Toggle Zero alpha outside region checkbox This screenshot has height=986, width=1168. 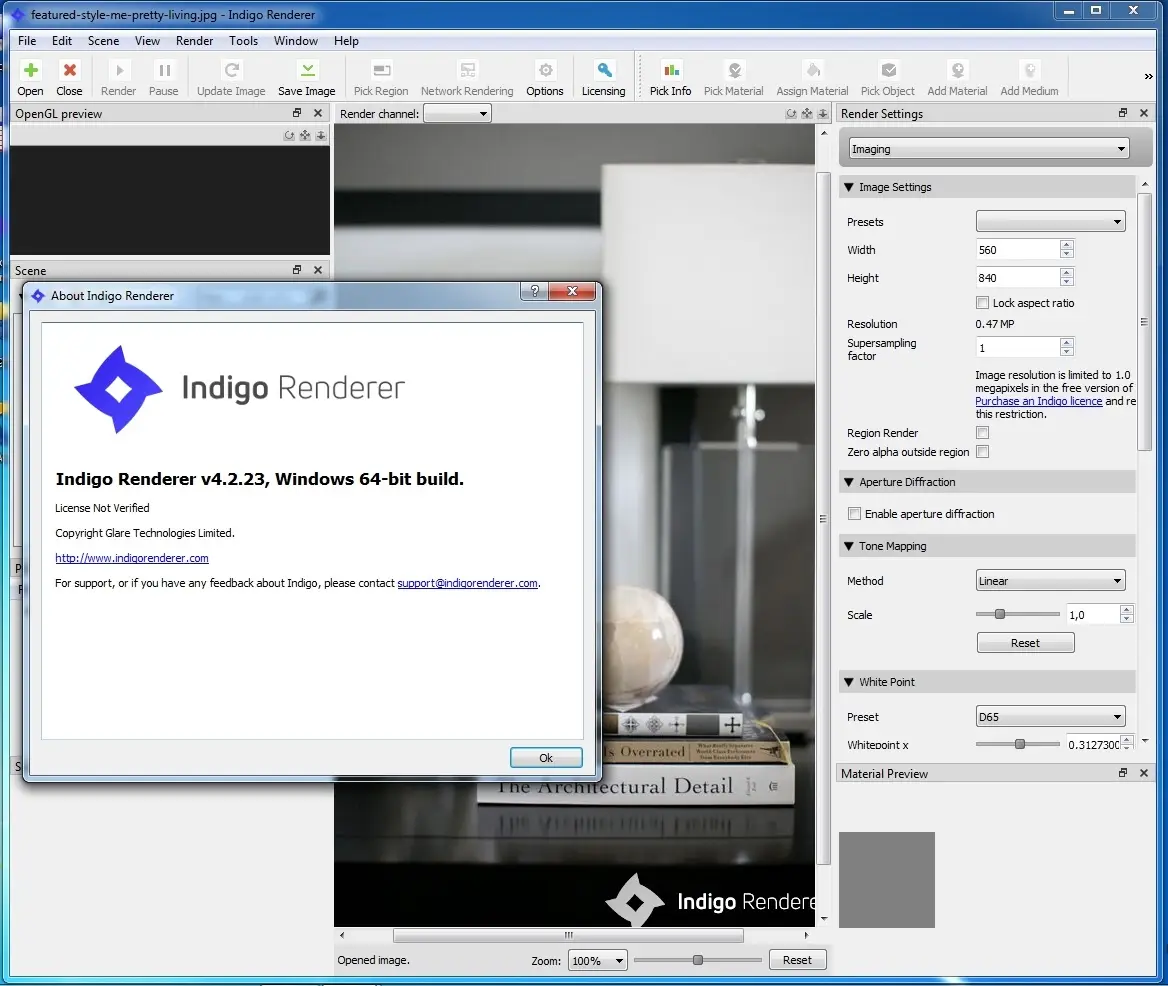983,451
